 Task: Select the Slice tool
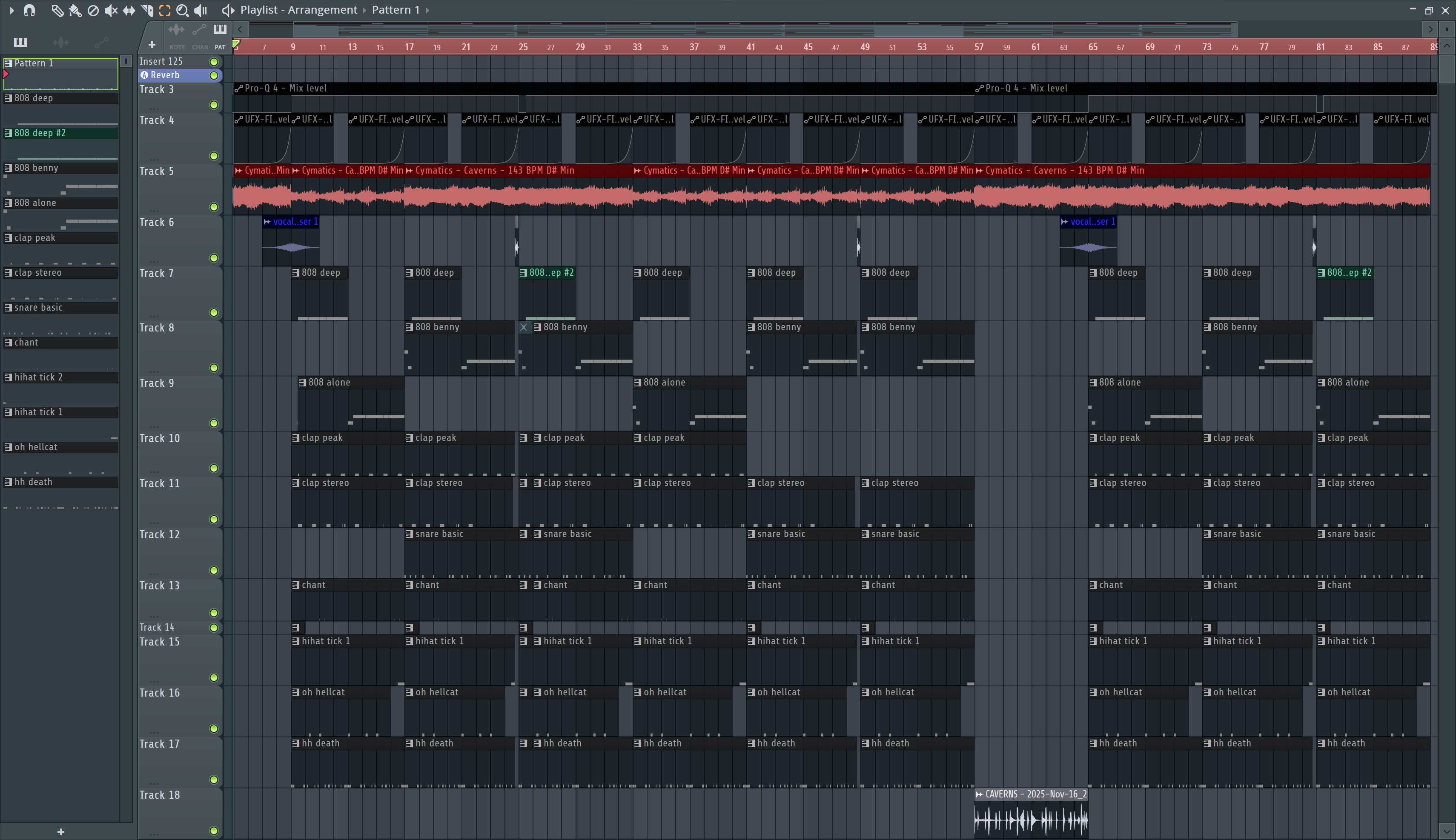pyautogui.click(x=146, y=10)
